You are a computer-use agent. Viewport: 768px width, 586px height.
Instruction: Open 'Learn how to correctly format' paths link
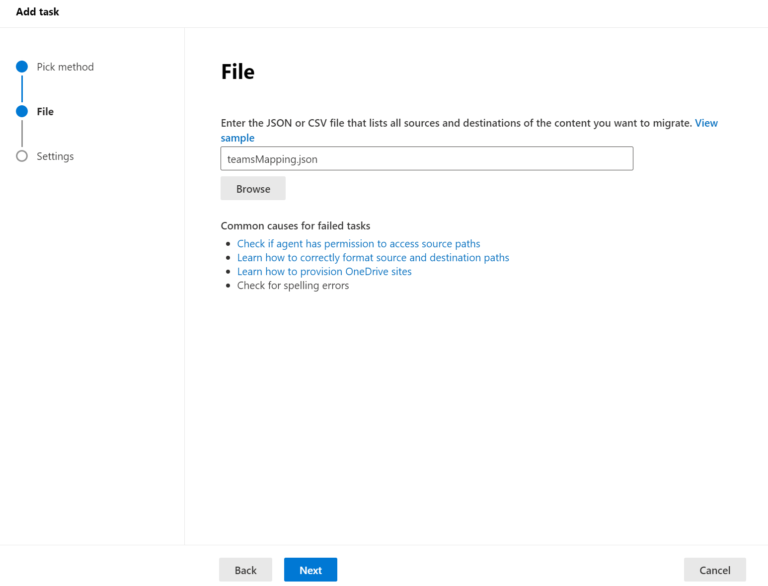click(373, 257)
